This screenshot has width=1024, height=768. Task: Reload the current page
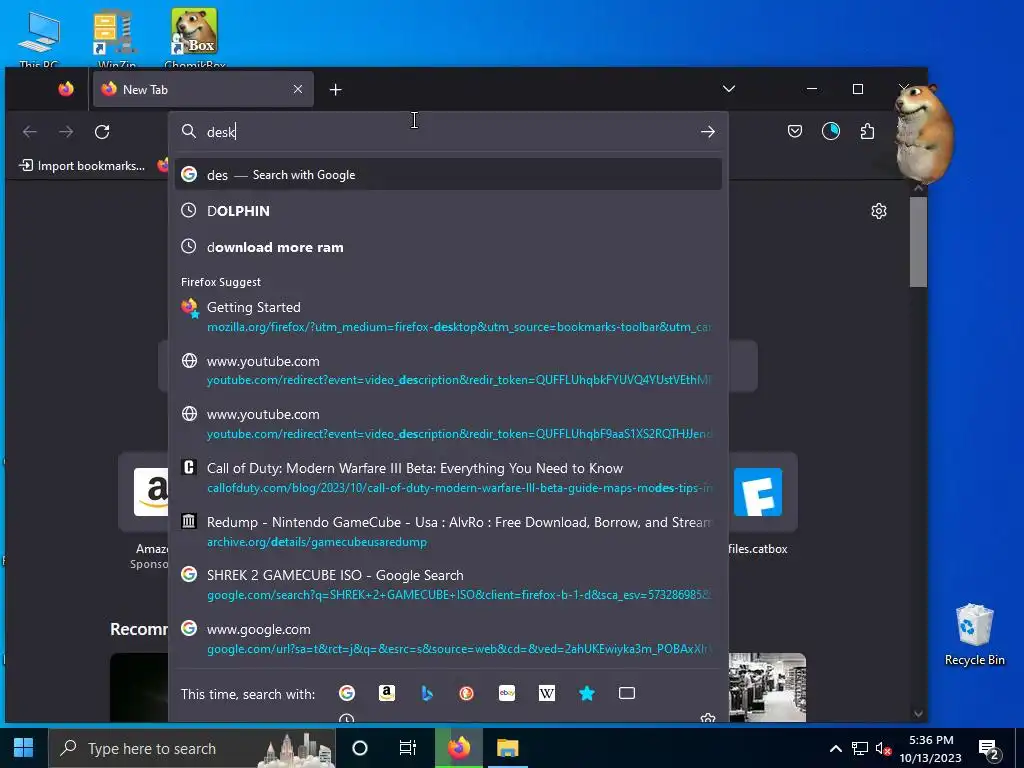[x=102, y=132]
